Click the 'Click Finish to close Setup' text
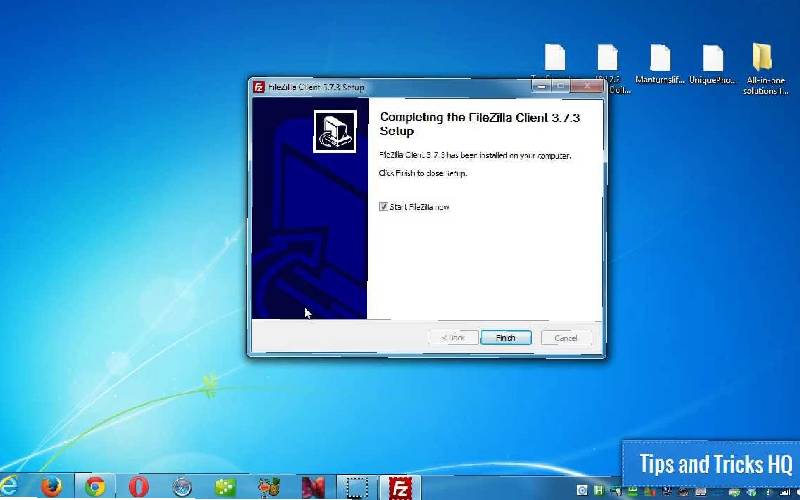Image resolution: width=800 pixels, height=500 pixels. 423,173
